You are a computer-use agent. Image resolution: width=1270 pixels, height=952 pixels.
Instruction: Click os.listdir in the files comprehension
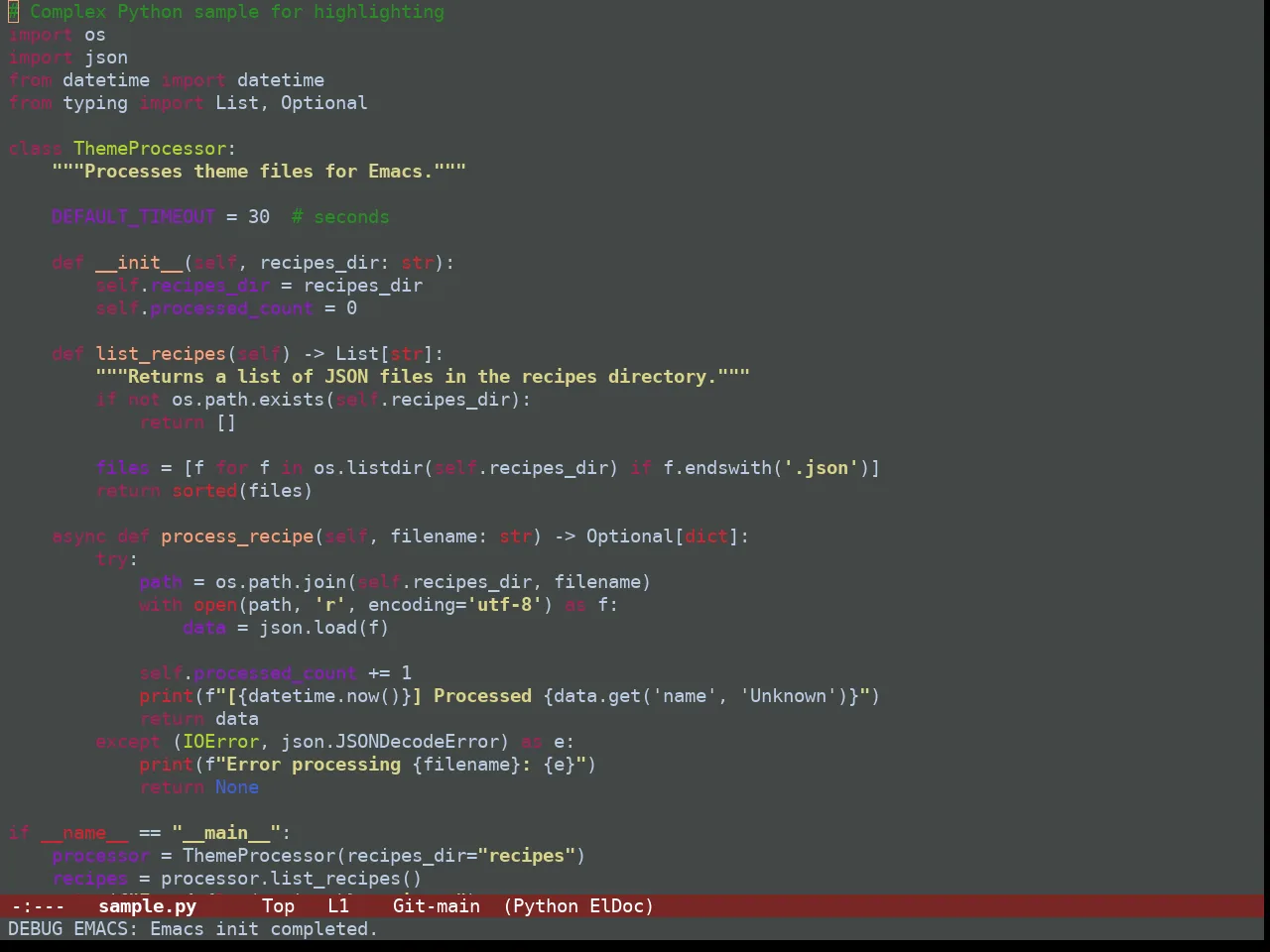(x=368, y=468)
